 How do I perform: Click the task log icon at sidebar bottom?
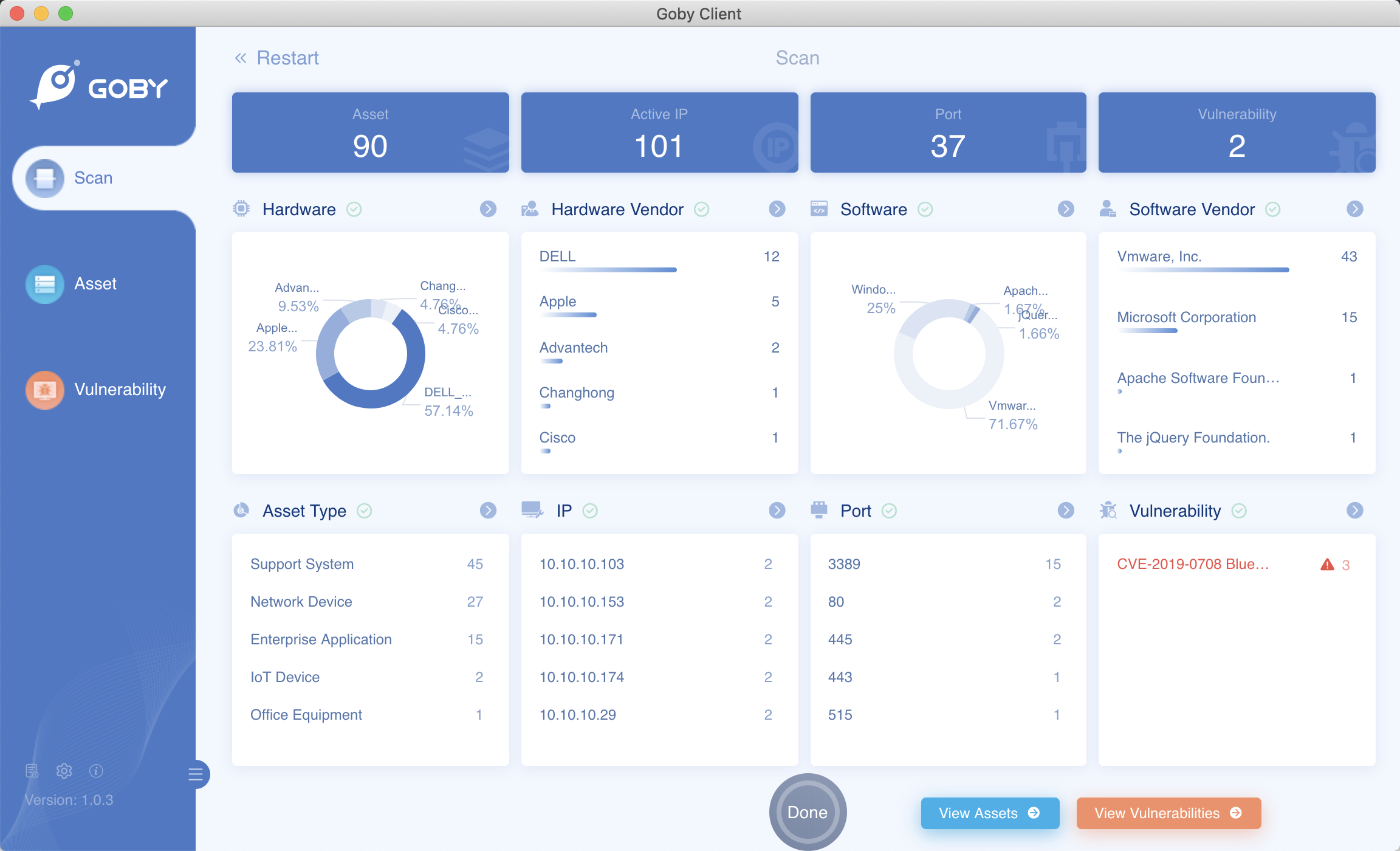pyautogui.click(x=32, y=771)
